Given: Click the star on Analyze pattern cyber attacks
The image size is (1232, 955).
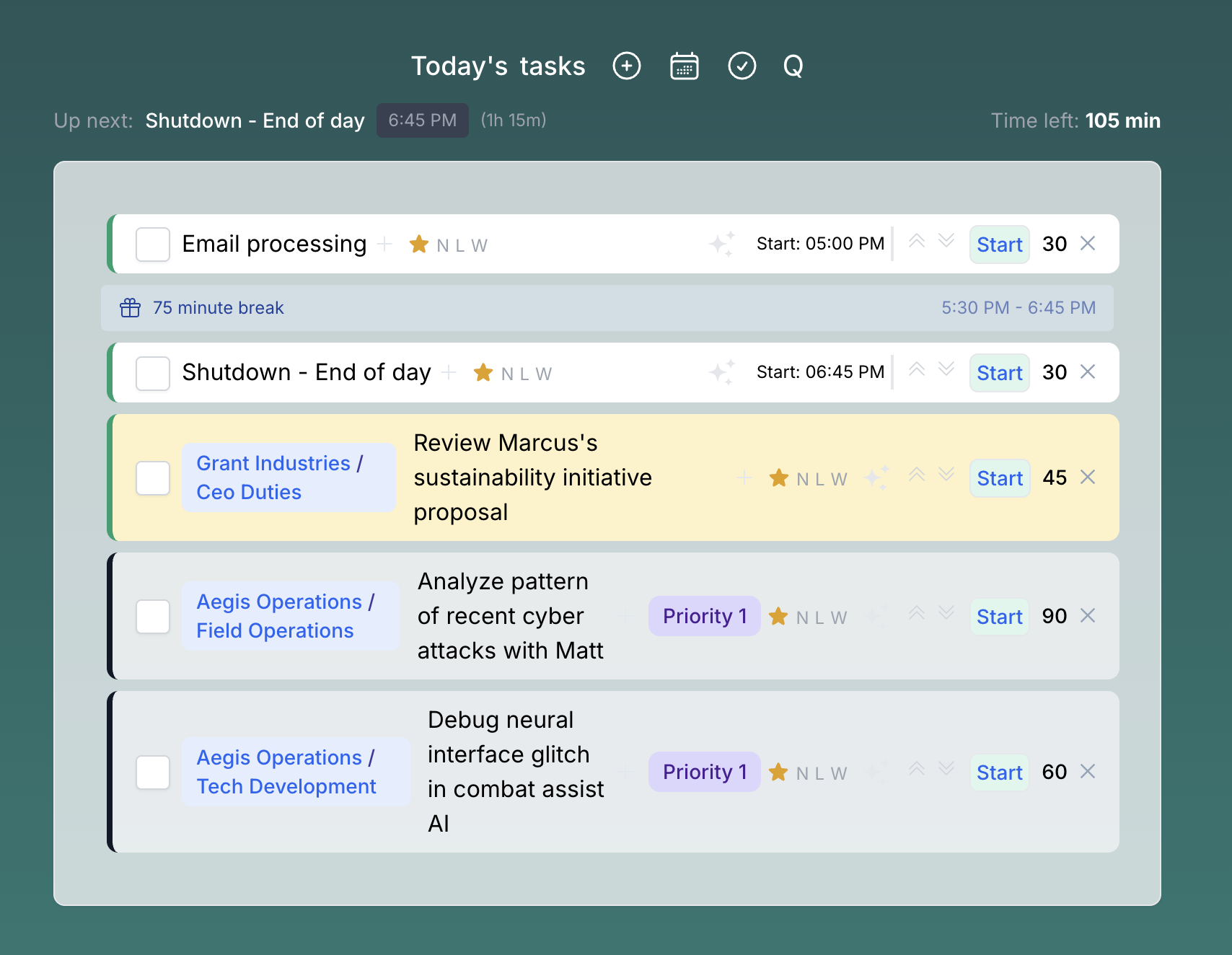Looking at the screenshot, I should pyautogui.click(x=778, y=616).
